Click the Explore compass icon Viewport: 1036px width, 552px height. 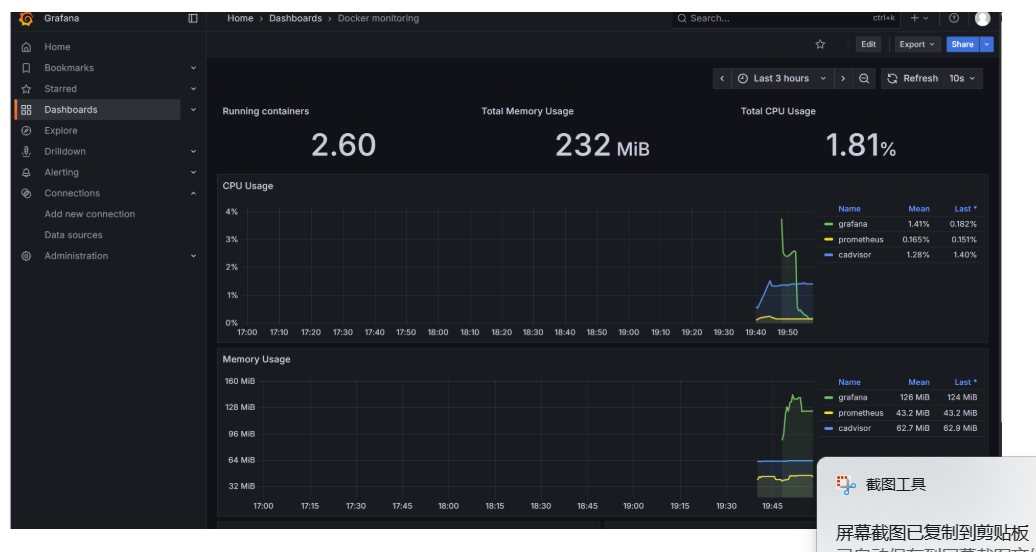click(x=26, y=131)
